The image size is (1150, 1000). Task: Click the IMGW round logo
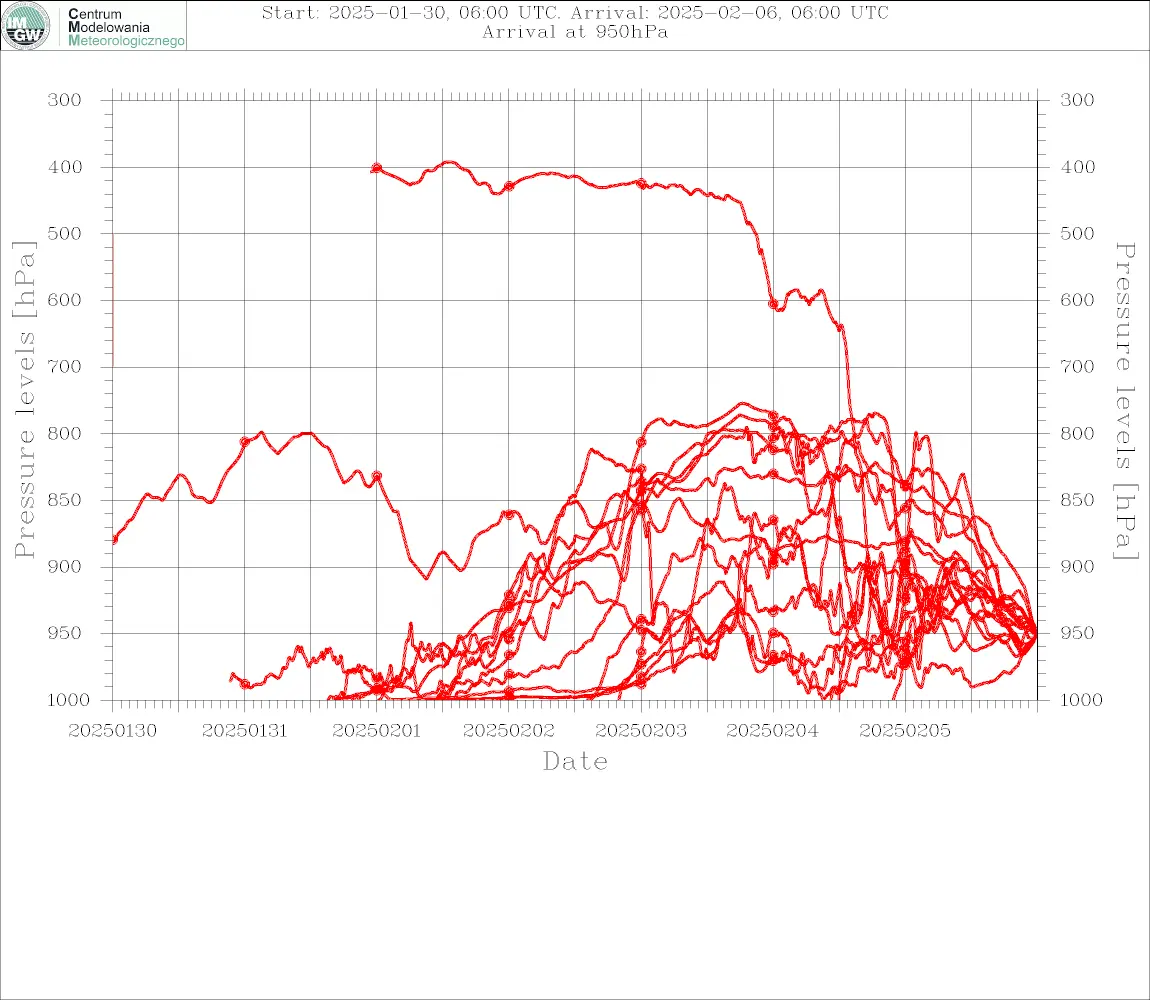coord(26,26)
